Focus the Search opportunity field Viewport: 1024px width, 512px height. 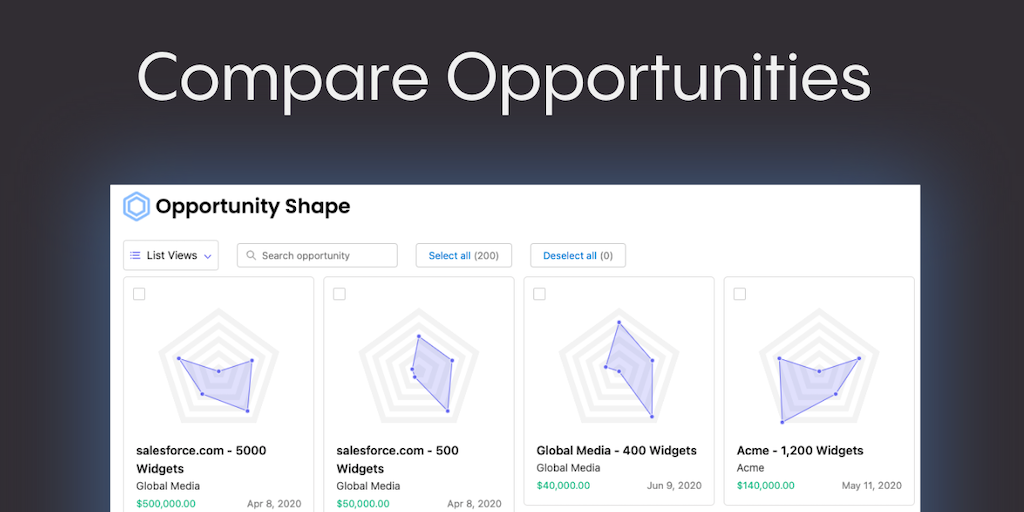(x=324, y=256)
